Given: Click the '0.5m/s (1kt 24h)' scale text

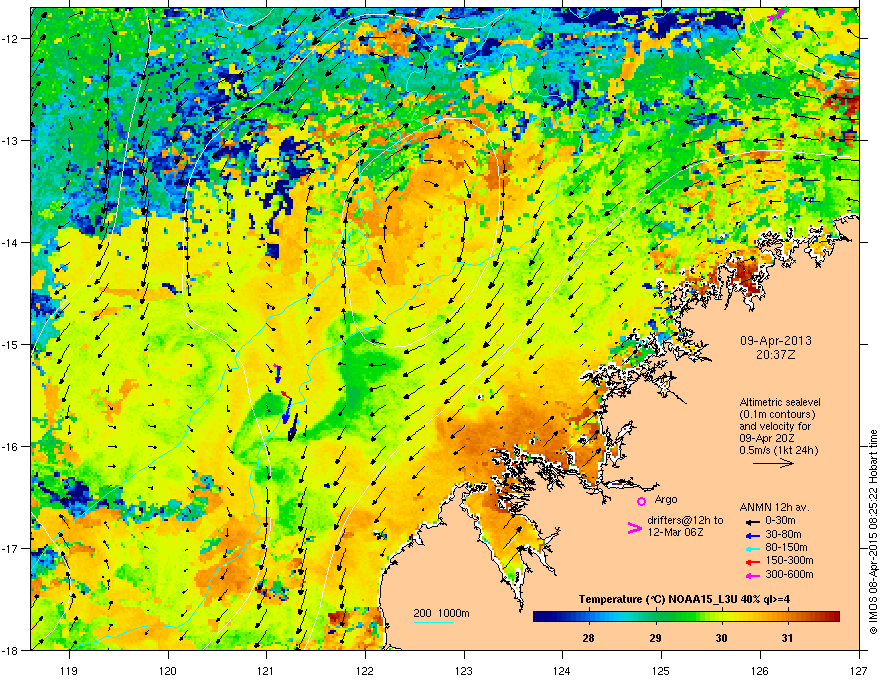Looking at the screenshot, I should click(779, 450).
